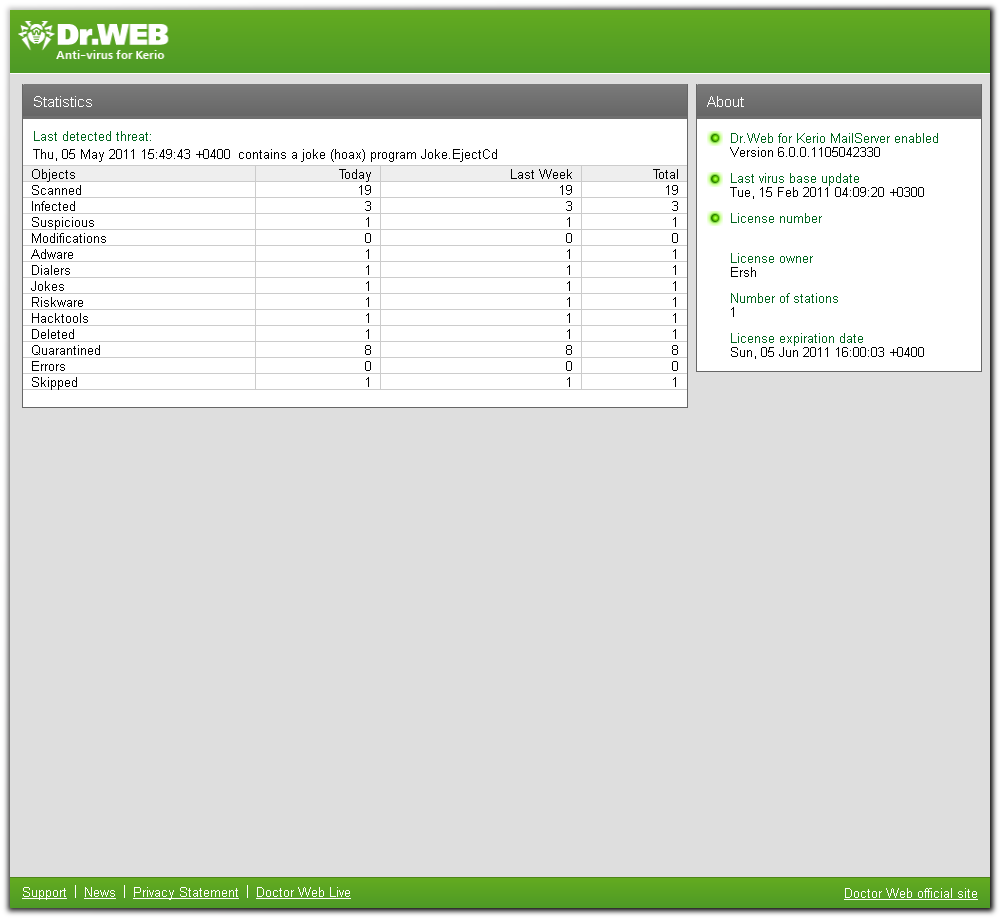This screenshot has width=1000, height=918.
Task: Click the Number of stations label
Action: pyautogui.click(x=784, y=299)
